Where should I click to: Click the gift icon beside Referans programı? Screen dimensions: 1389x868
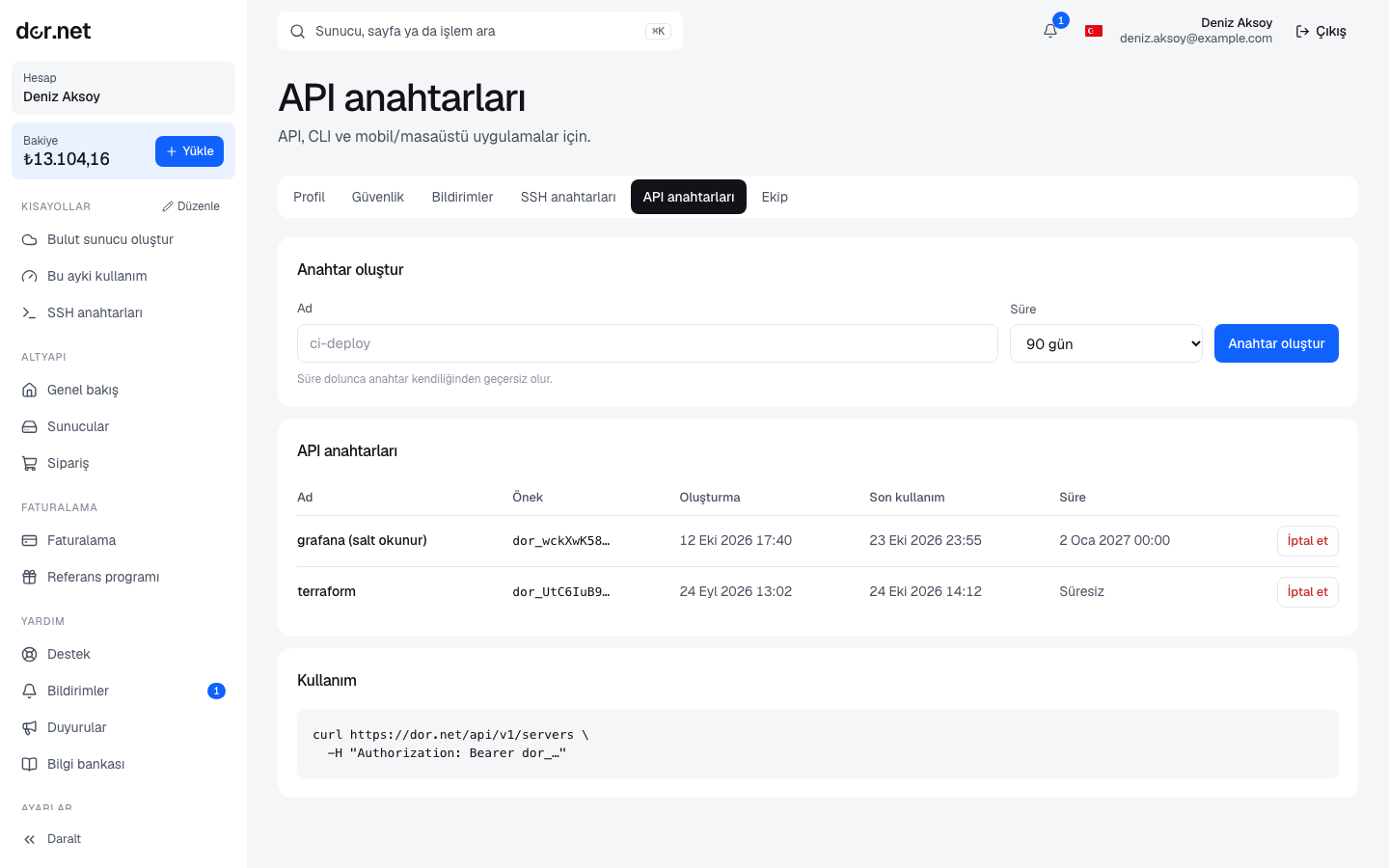pos(30,577)
